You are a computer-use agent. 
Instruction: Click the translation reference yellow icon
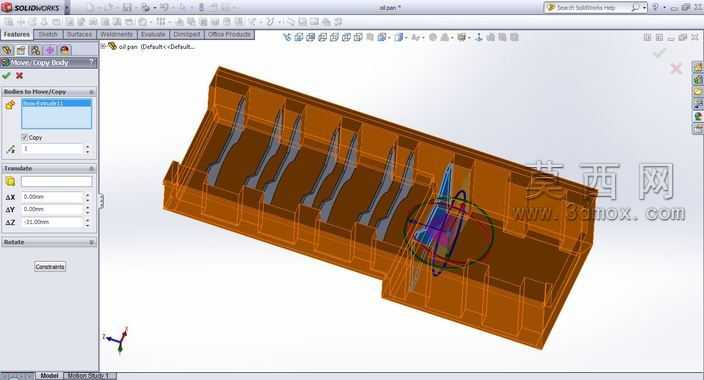tap(10, 181)
